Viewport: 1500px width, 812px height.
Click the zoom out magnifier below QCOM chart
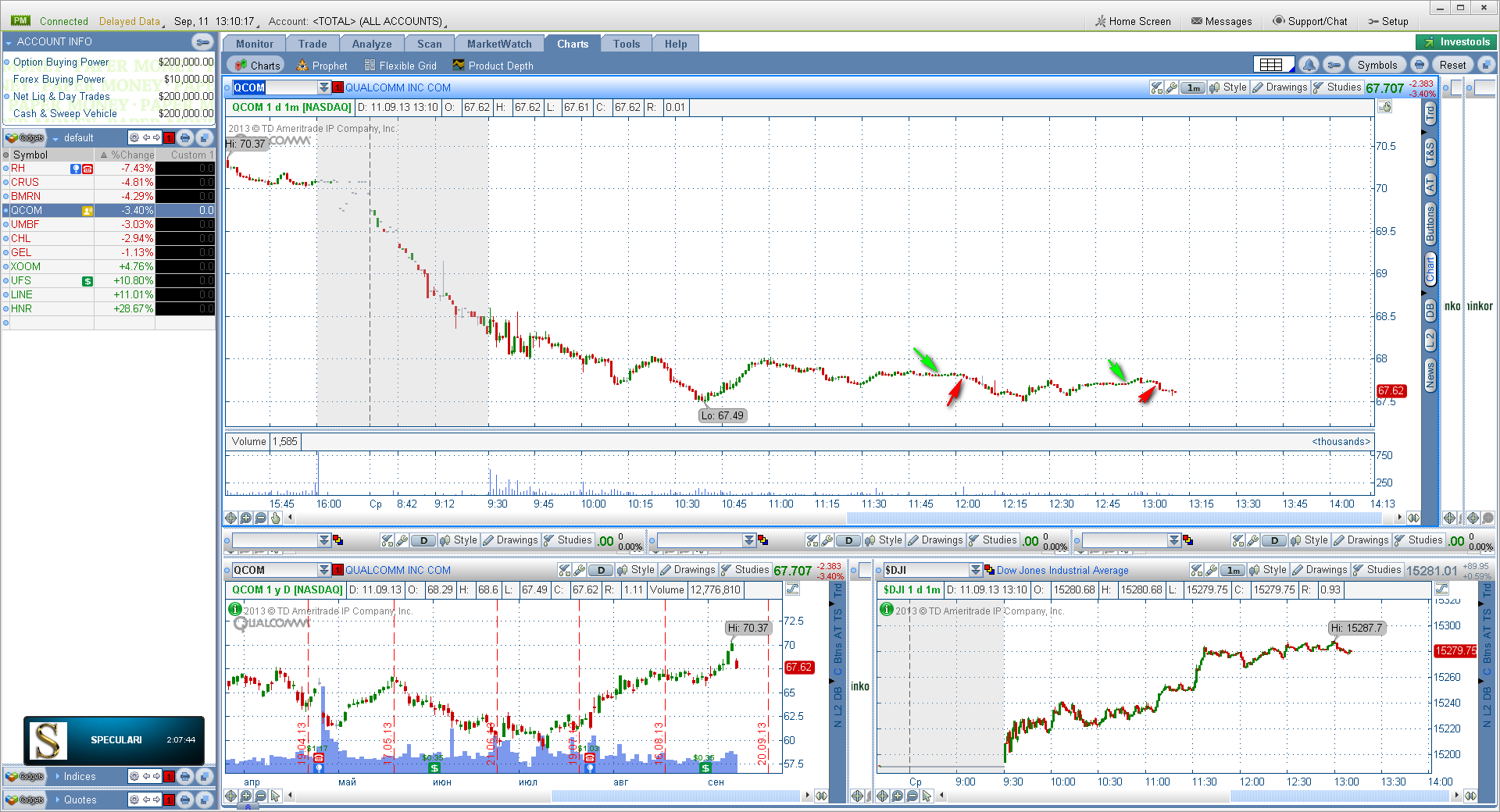click(x=261, y=518)
